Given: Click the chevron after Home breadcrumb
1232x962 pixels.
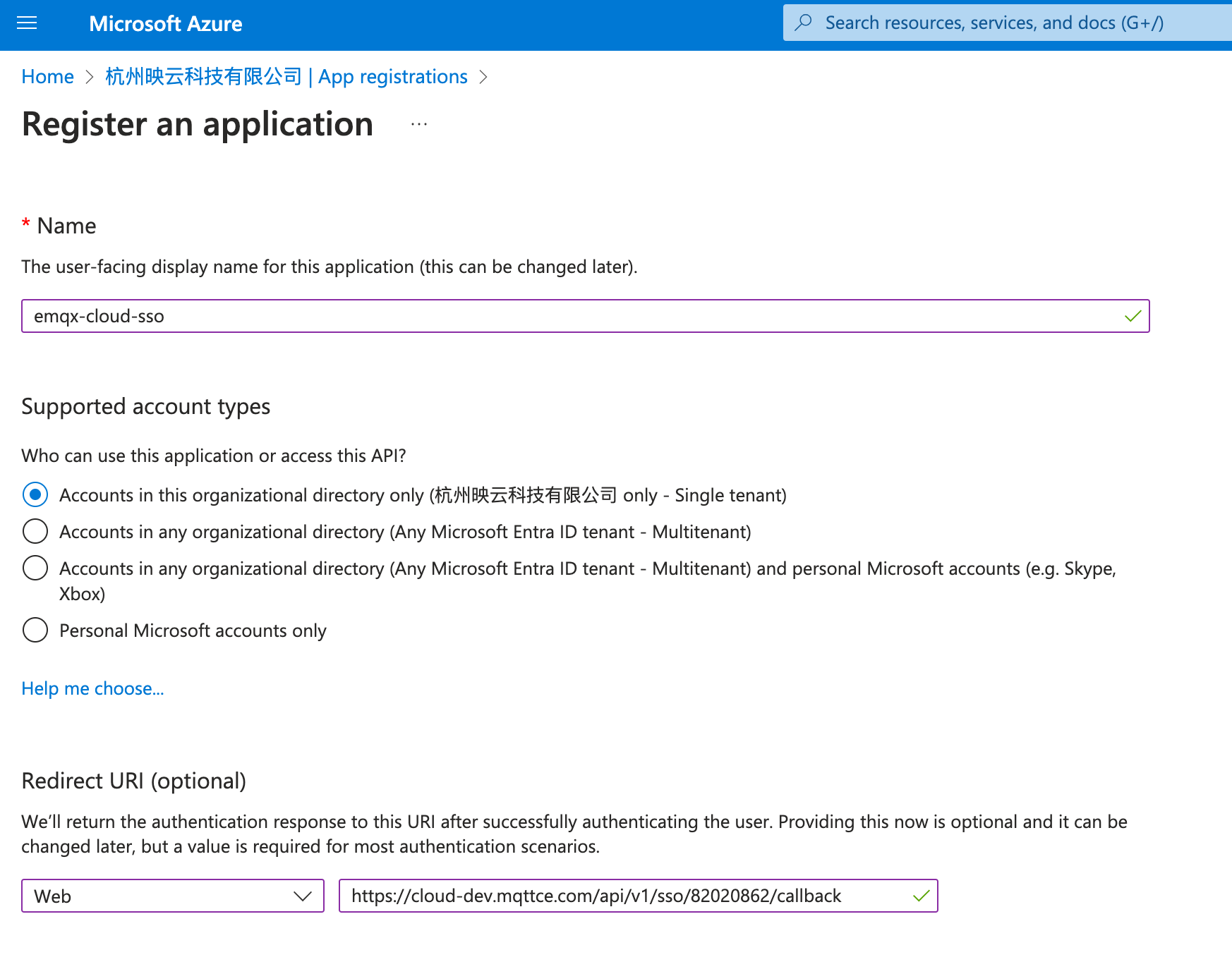Looking at the screenshot, I should [90, 77].
